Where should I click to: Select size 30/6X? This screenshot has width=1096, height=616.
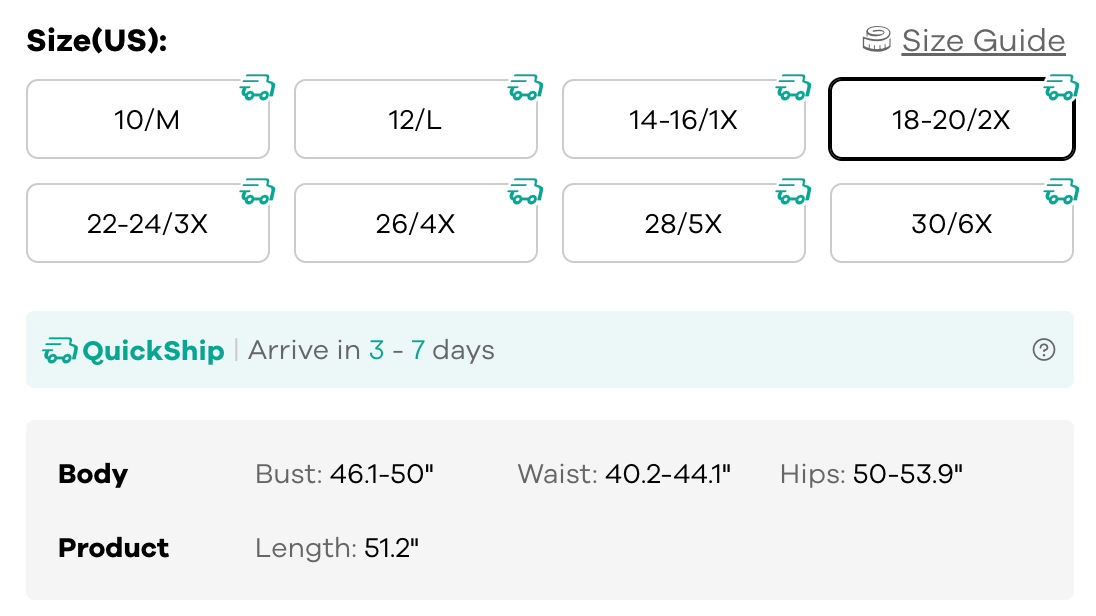(951, 224)
